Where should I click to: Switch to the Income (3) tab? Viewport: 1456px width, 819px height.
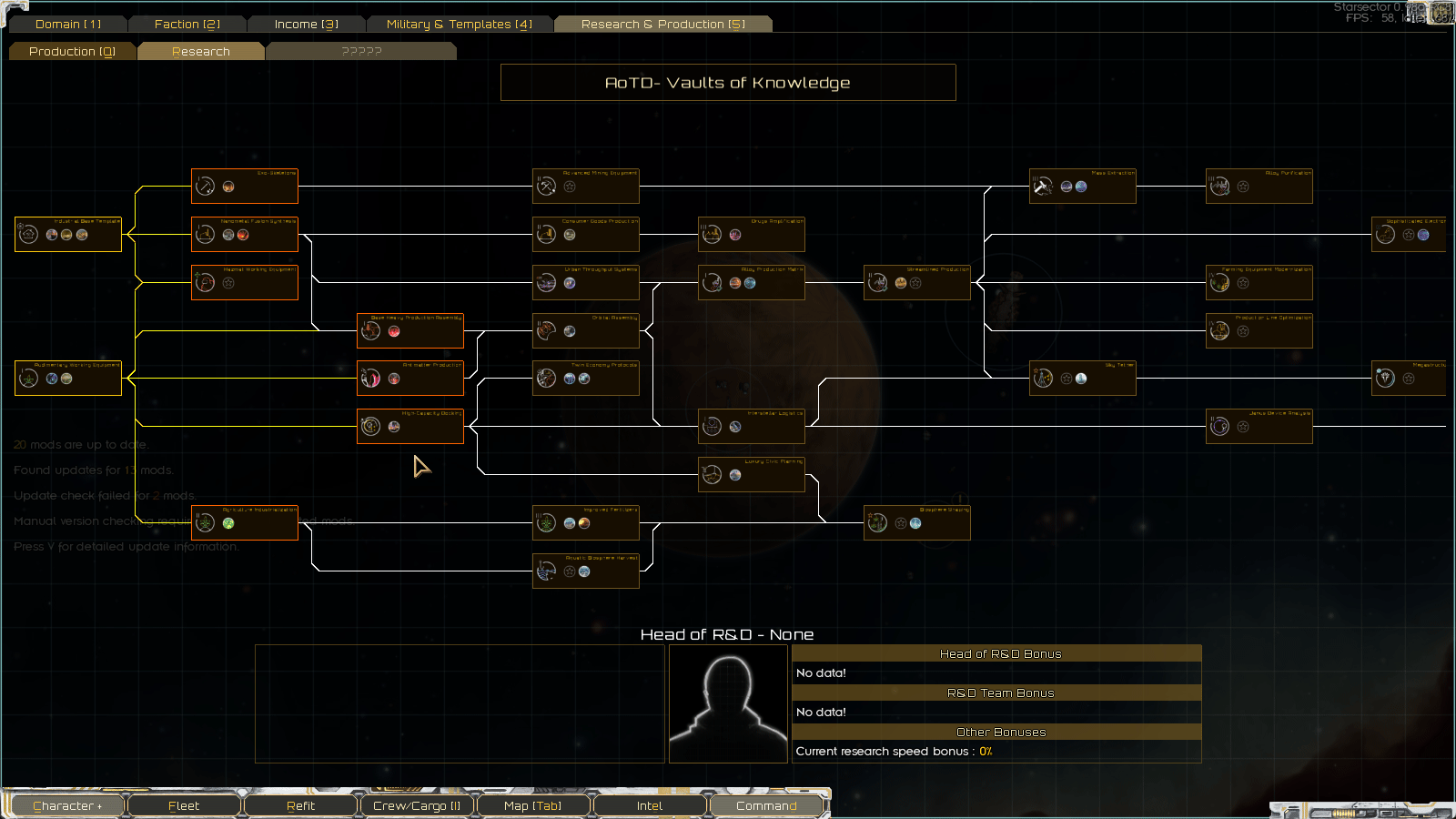[x=307, y=24]
